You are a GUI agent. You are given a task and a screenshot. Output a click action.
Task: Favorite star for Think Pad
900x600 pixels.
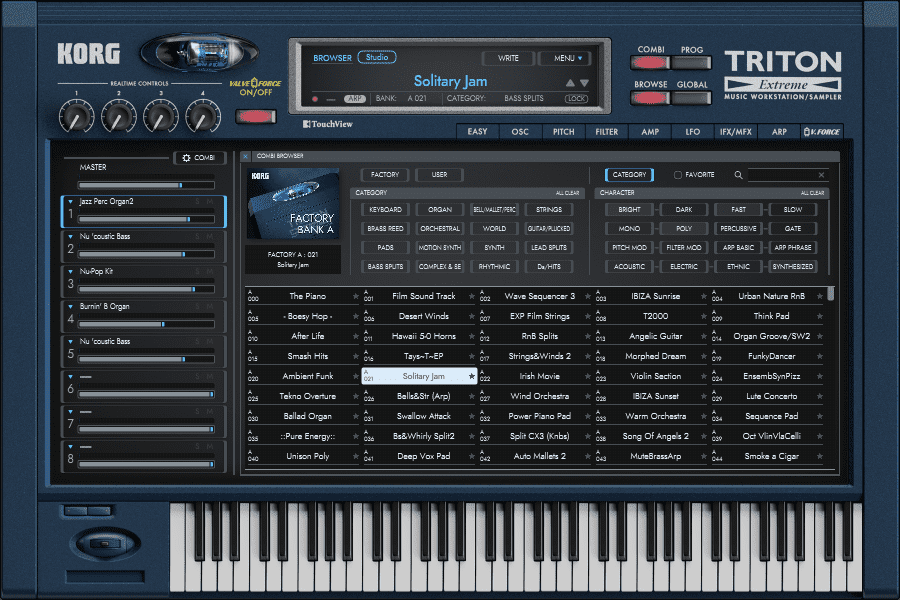click(820, 316)
